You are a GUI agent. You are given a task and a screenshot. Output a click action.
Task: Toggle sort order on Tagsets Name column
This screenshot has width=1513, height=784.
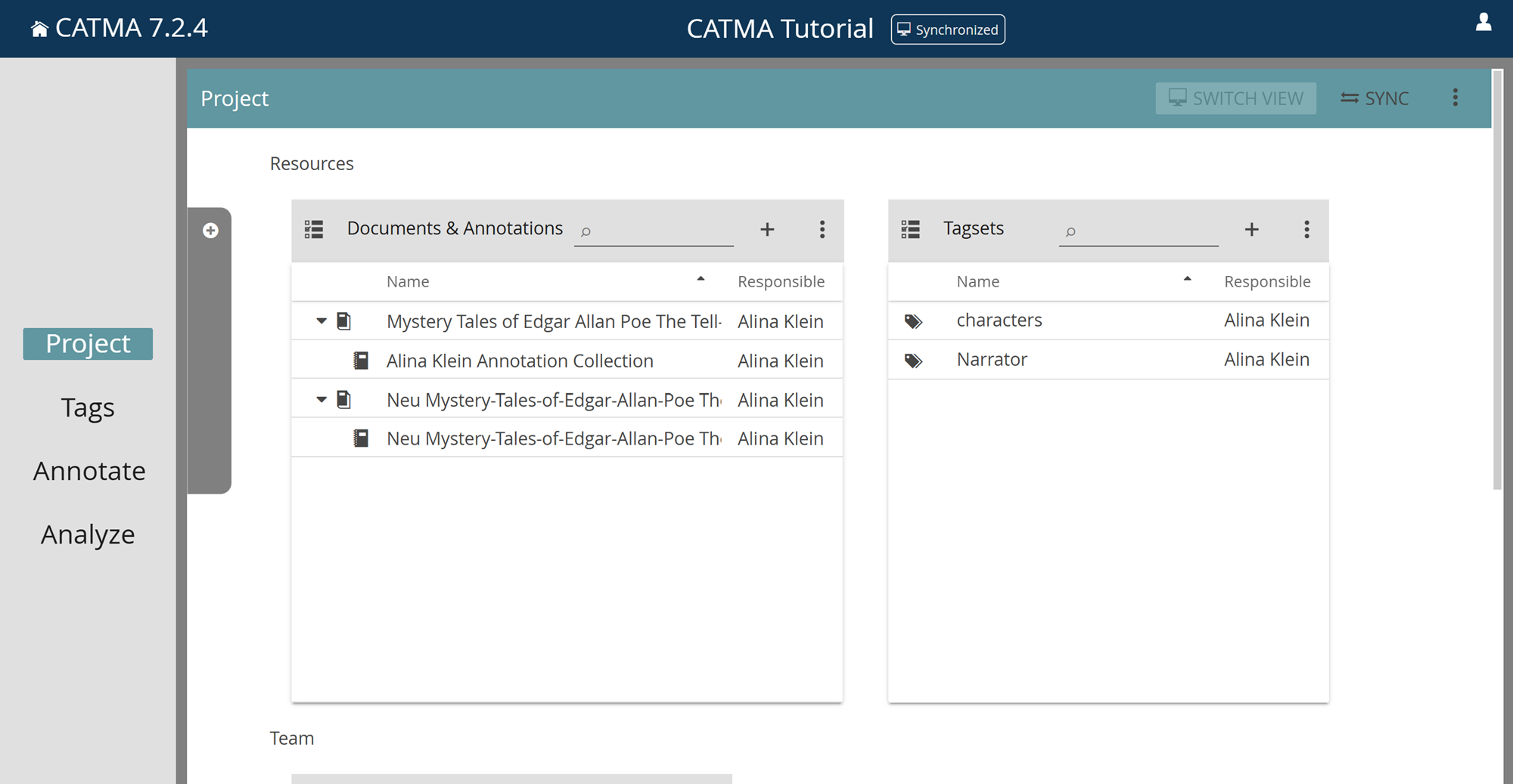click(1187, 279)
